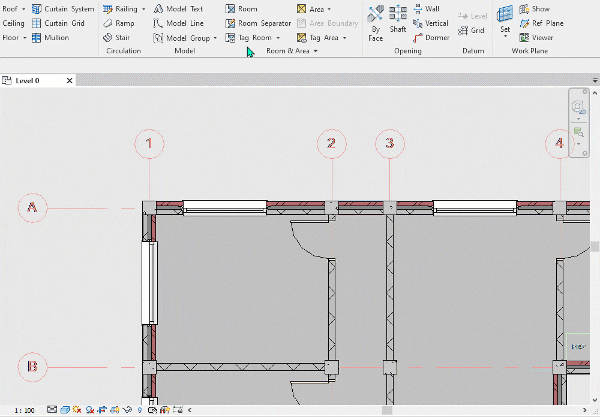Select the Dormer opening tool
600x417 pixels.
431,37
